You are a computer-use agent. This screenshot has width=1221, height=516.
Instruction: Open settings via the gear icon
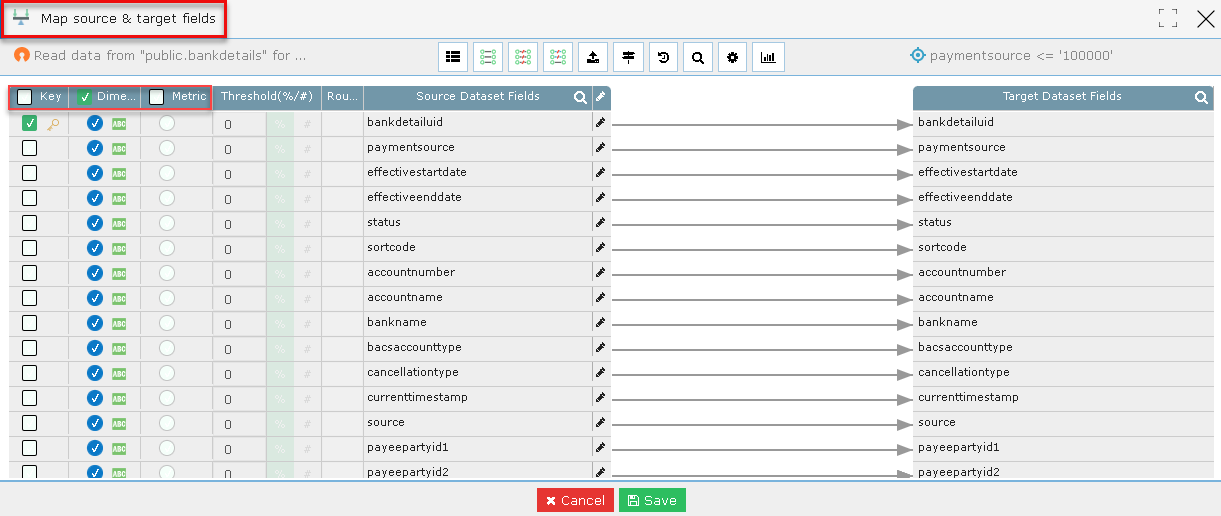tap(733, 57)
